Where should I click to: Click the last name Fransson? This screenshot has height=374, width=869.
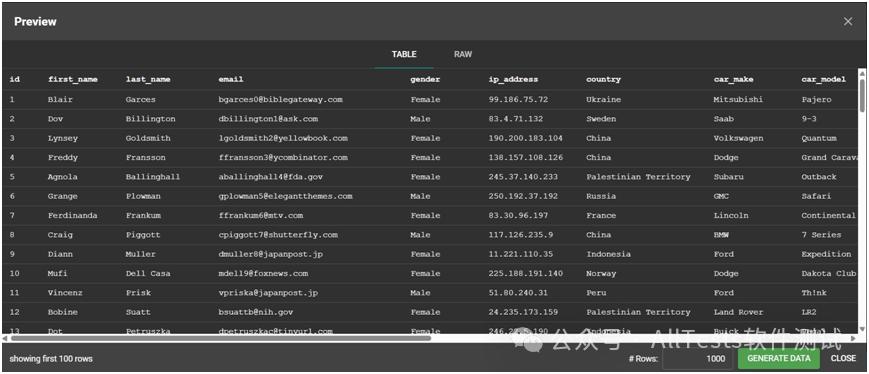coord(145,158)
